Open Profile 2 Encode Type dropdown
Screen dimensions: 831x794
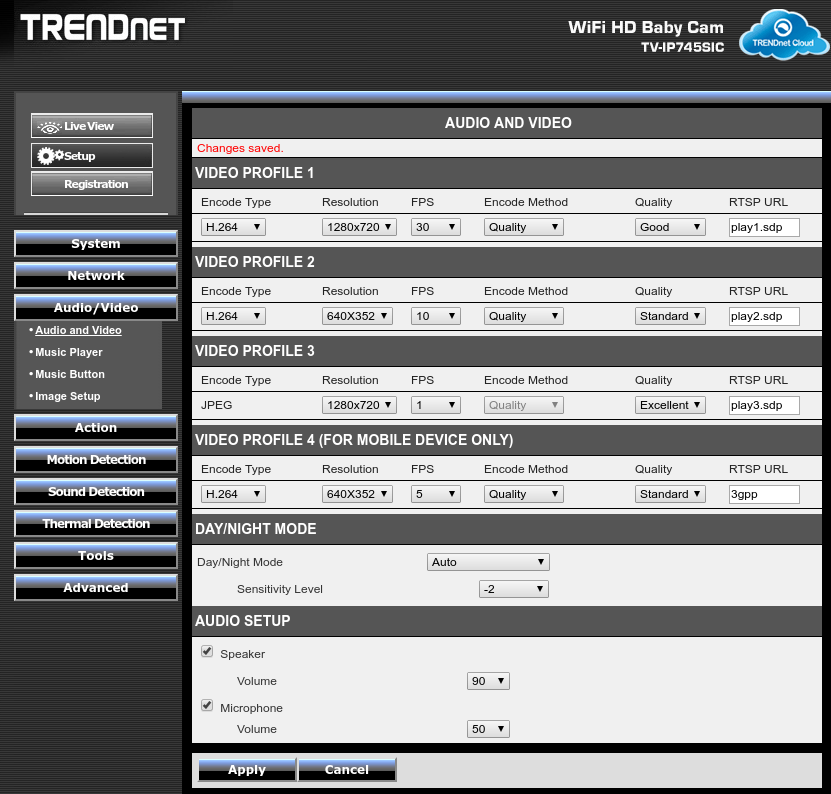pyautogui.click(x=233, y=316)
